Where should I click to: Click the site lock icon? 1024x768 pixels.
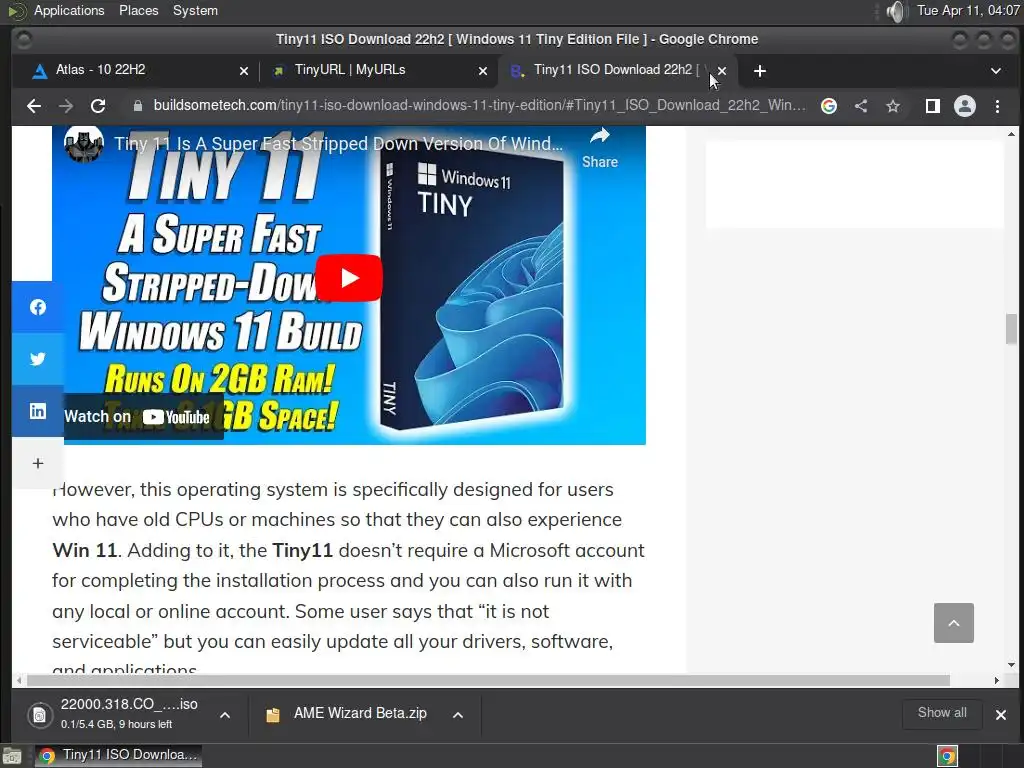[x=138, y=106]
